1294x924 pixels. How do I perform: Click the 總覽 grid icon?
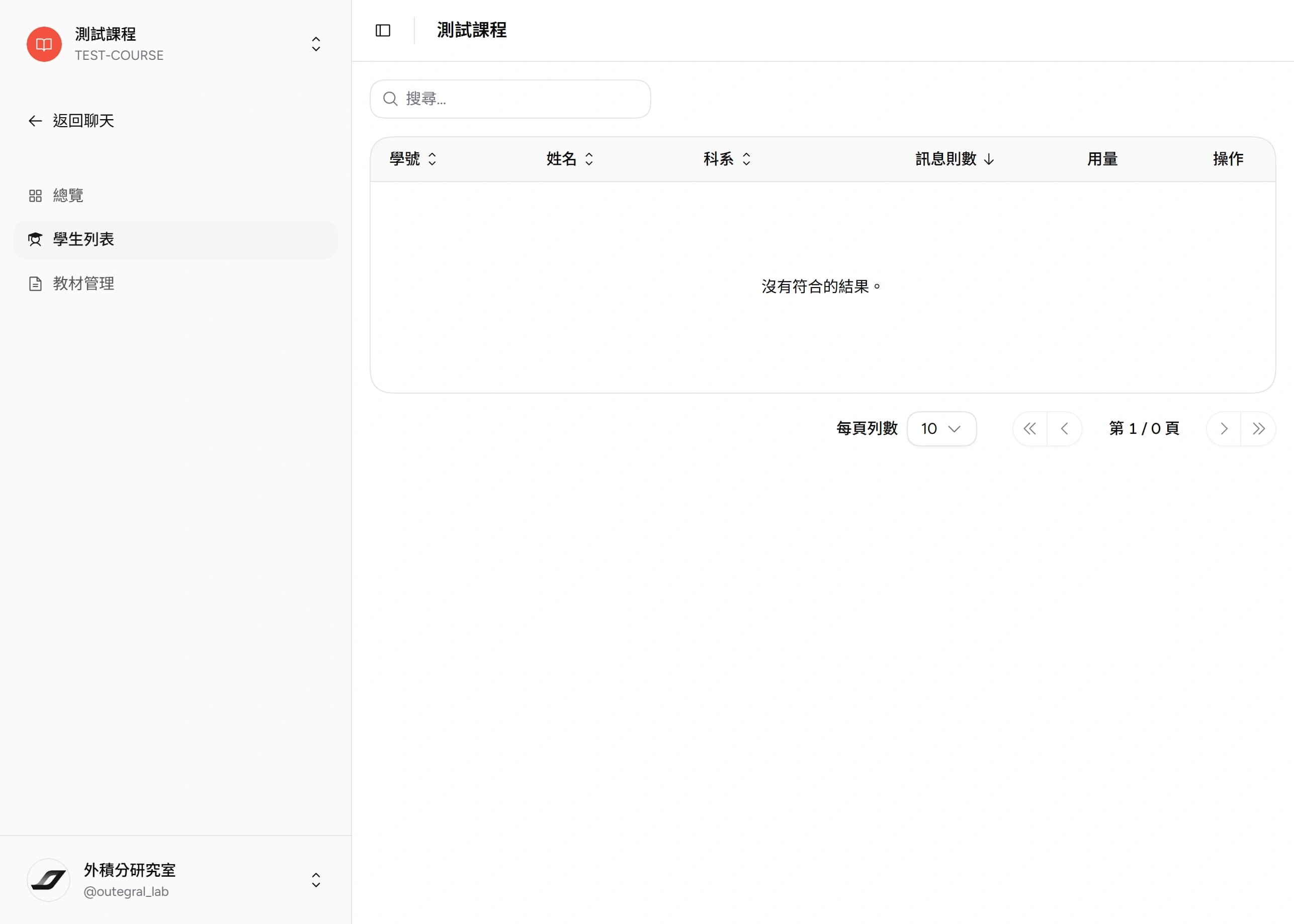(x=35, y=196)
